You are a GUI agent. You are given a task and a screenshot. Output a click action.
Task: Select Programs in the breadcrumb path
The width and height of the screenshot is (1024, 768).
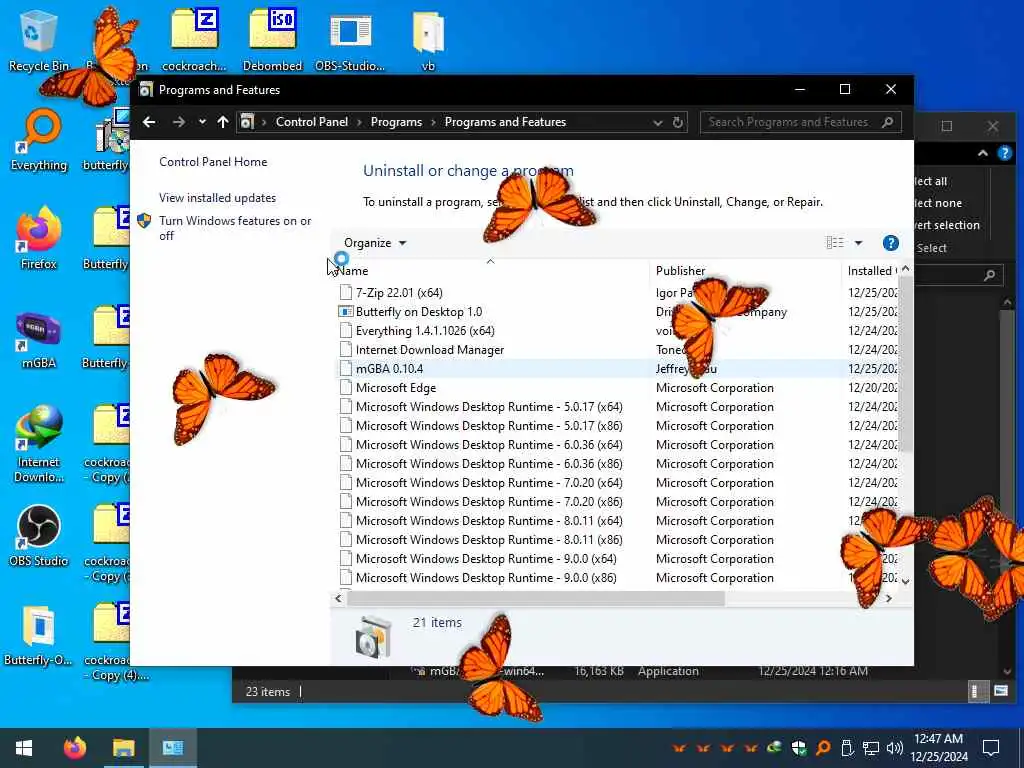[396, 122]
